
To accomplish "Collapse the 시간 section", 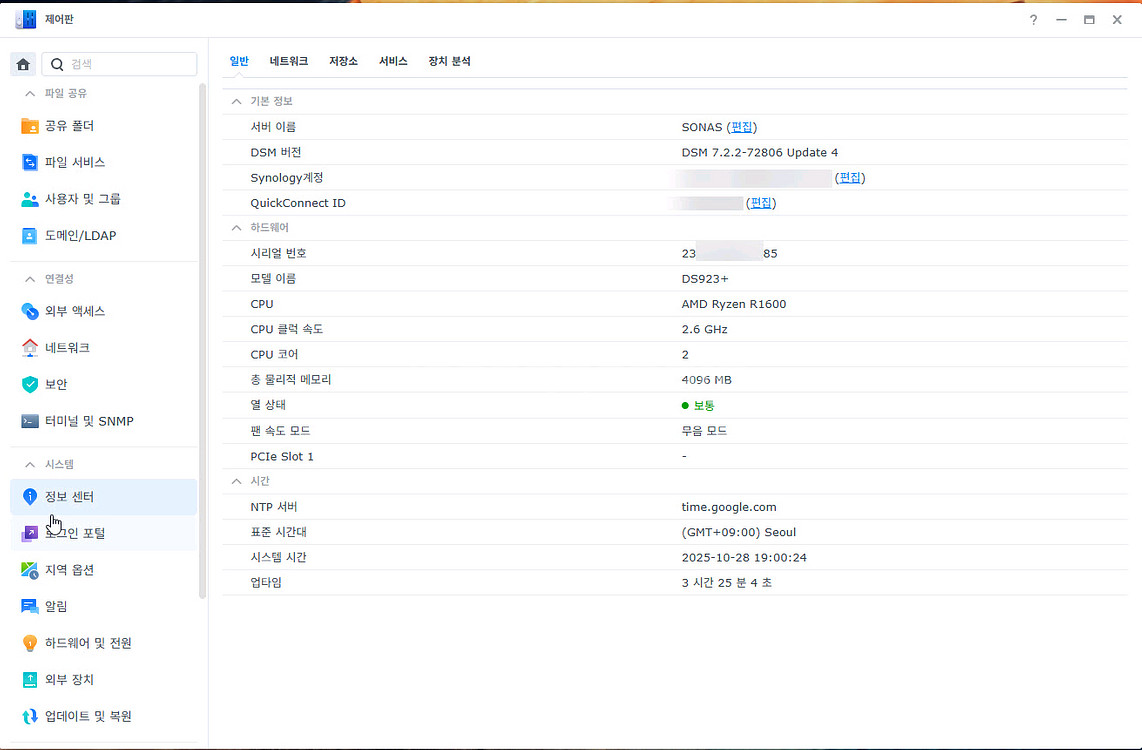I will tap(236, 481).
